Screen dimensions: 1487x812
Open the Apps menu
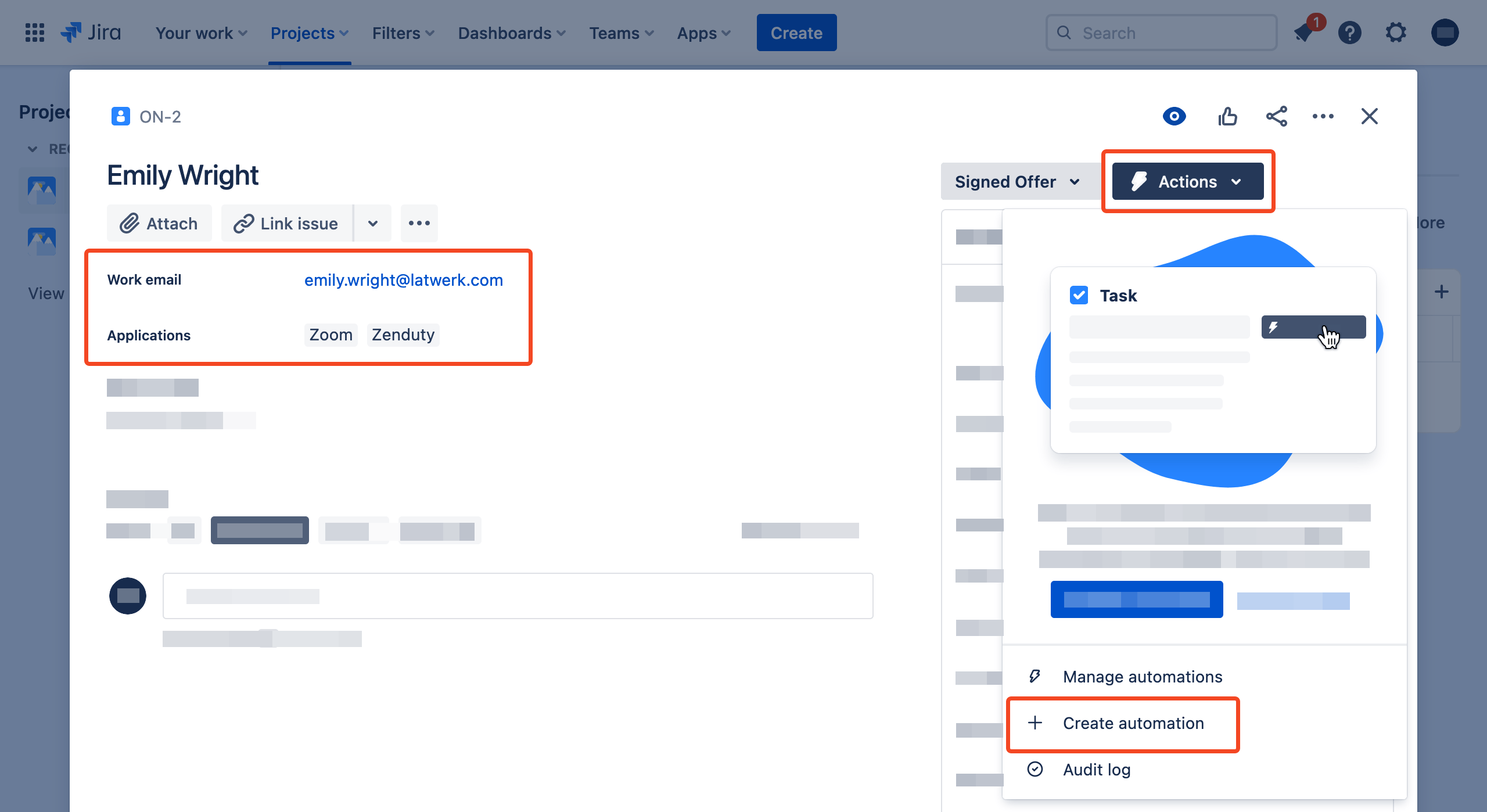click(703, 33)
